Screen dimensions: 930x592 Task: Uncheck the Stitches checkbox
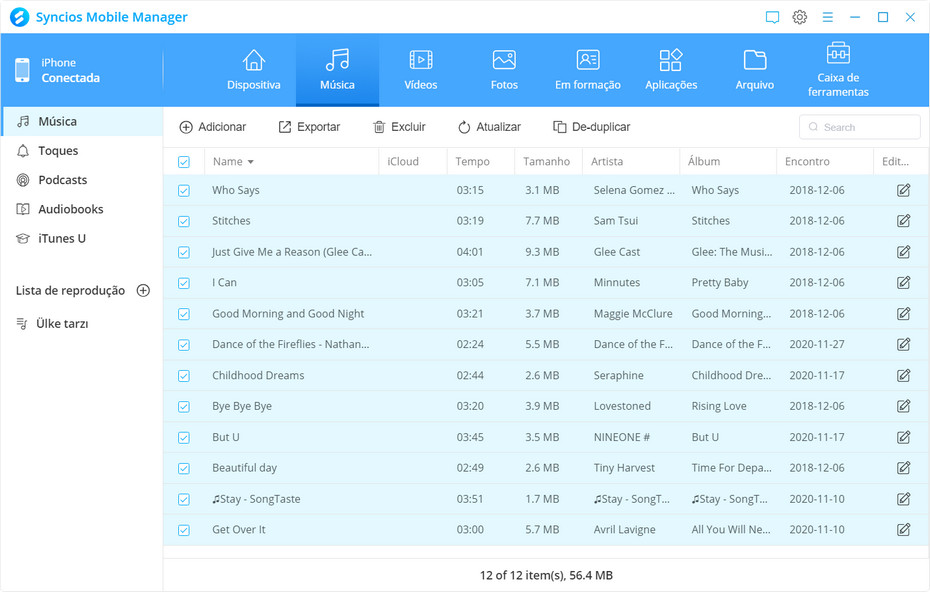(184, 221)
